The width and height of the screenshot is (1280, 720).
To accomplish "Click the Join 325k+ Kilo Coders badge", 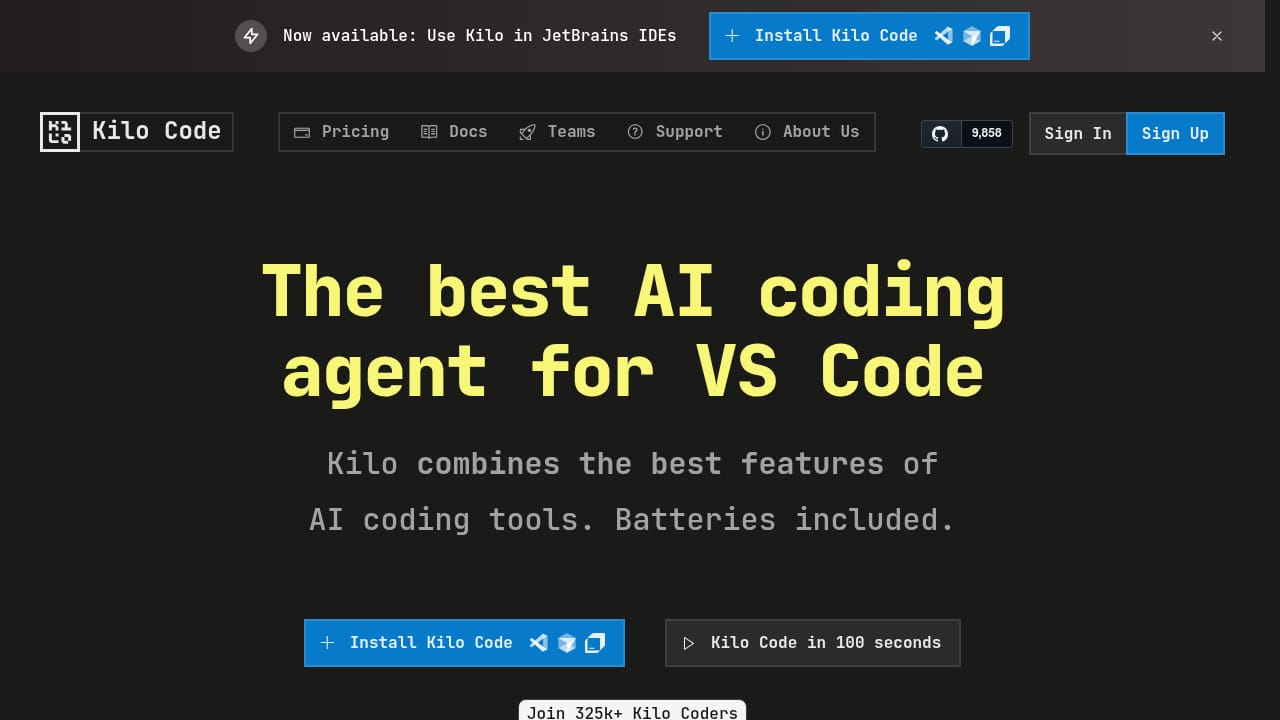I will pyautogui.click(x=632, y=711).
